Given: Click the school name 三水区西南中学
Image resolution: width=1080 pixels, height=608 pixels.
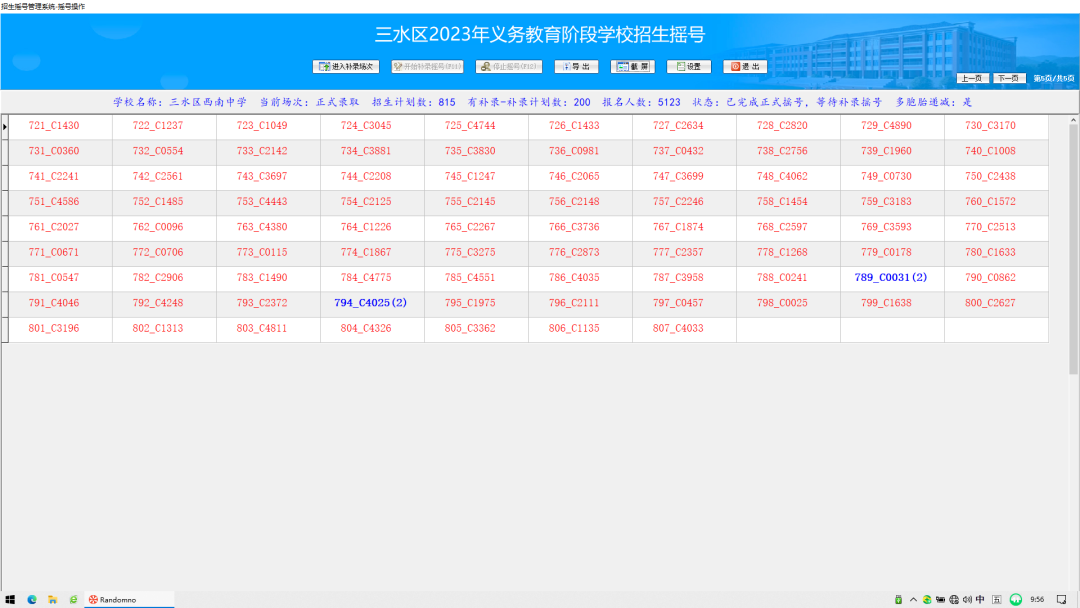Looking at the screenshot, I should point(208,102).
